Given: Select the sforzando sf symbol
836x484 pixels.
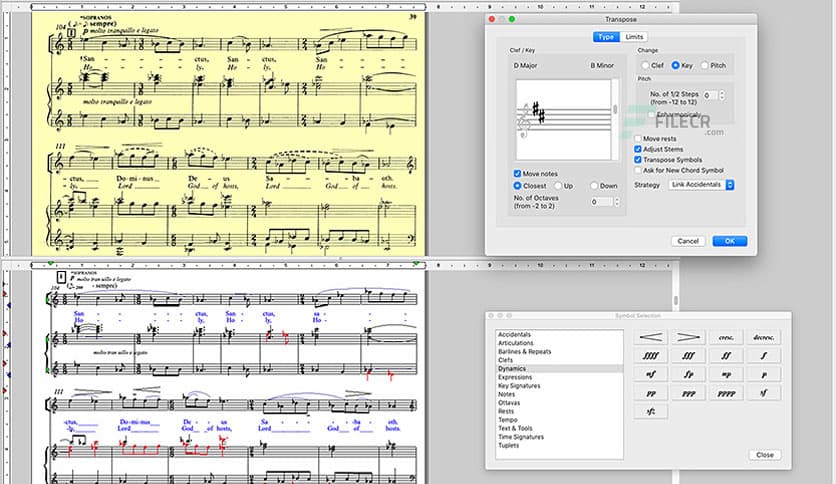Looking at the screenshot, I should tap(763, 393).
